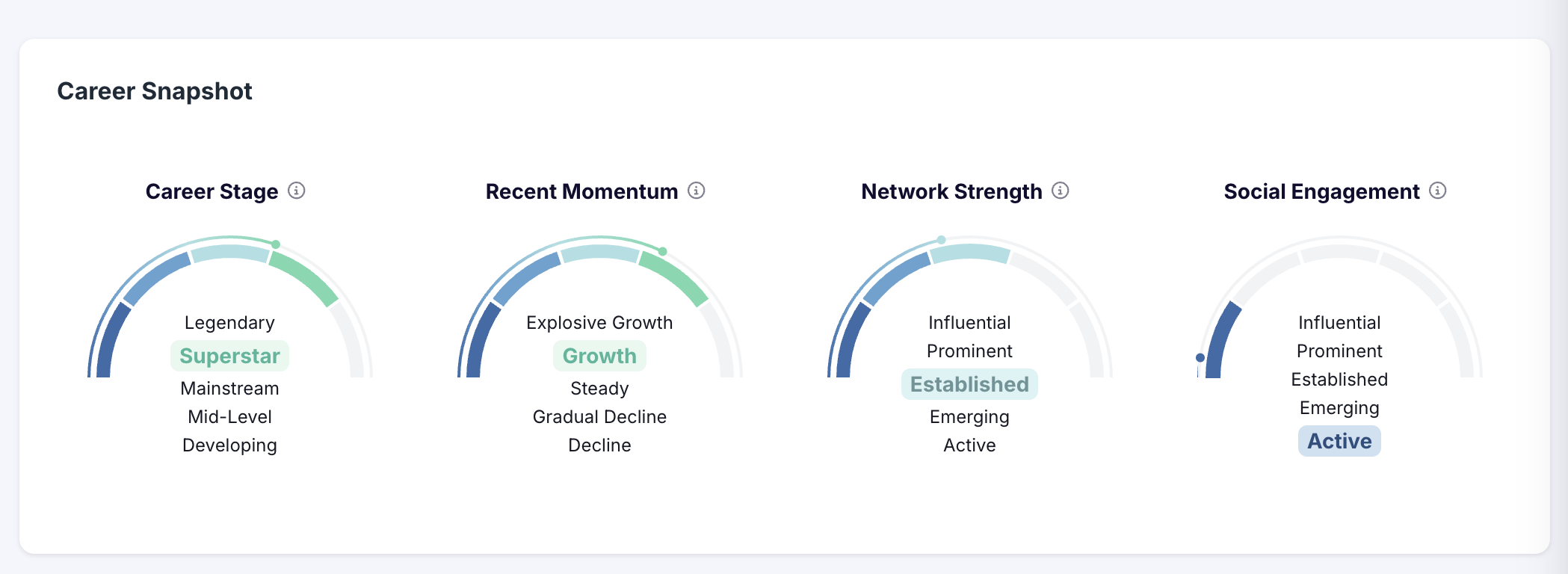Viewport: 1568px width, 574px height.
Task: Click the Mid-Level career stage label
Action: point(229,417)
